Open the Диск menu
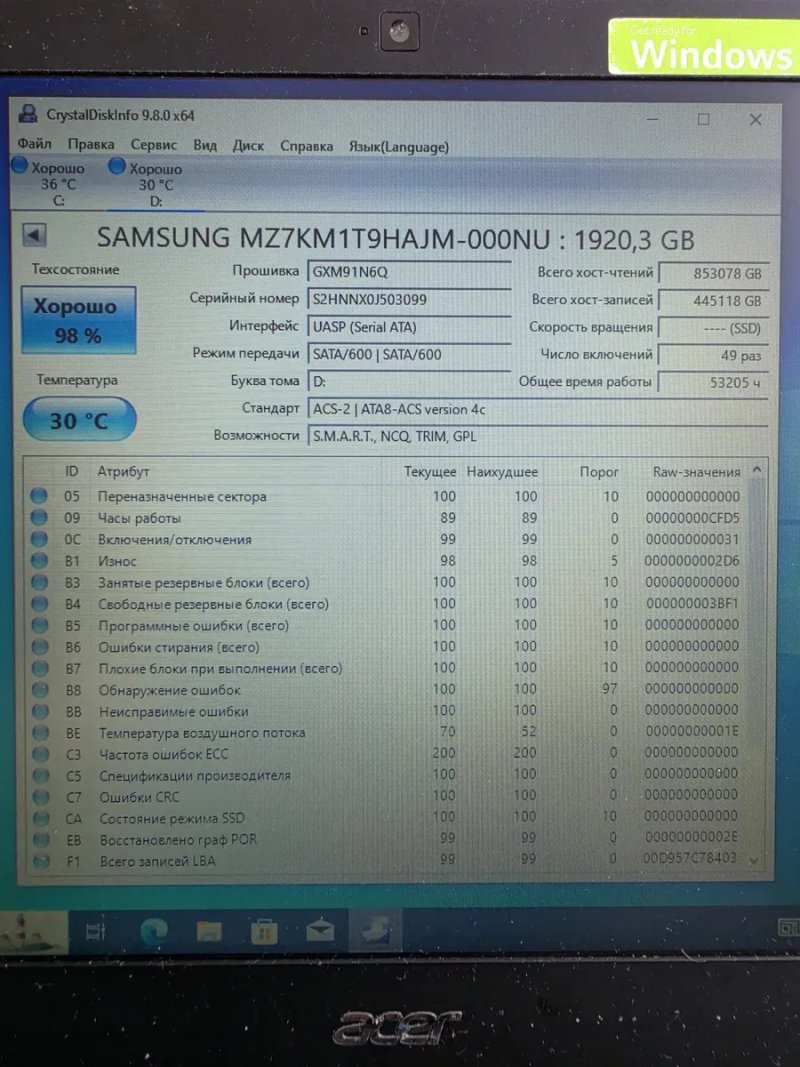Viewport: 800px width, 1067px height. pyautogui.click(x=248, y=146)
